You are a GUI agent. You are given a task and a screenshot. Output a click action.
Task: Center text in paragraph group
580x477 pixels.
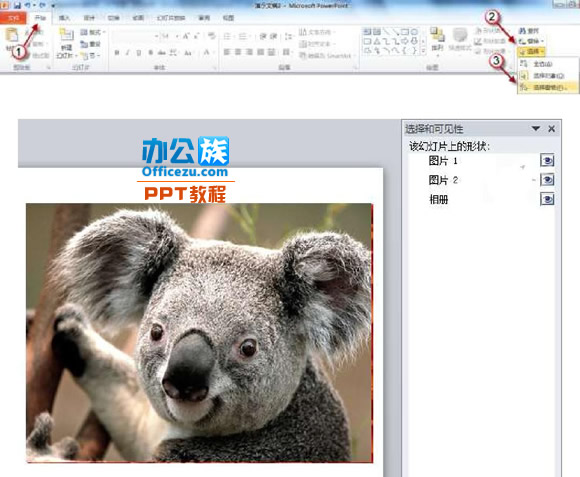238,52
